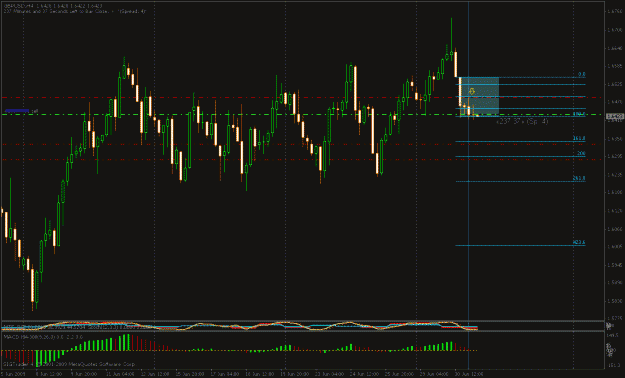Click the 5 Jun 2009 time label

point(12,374)
